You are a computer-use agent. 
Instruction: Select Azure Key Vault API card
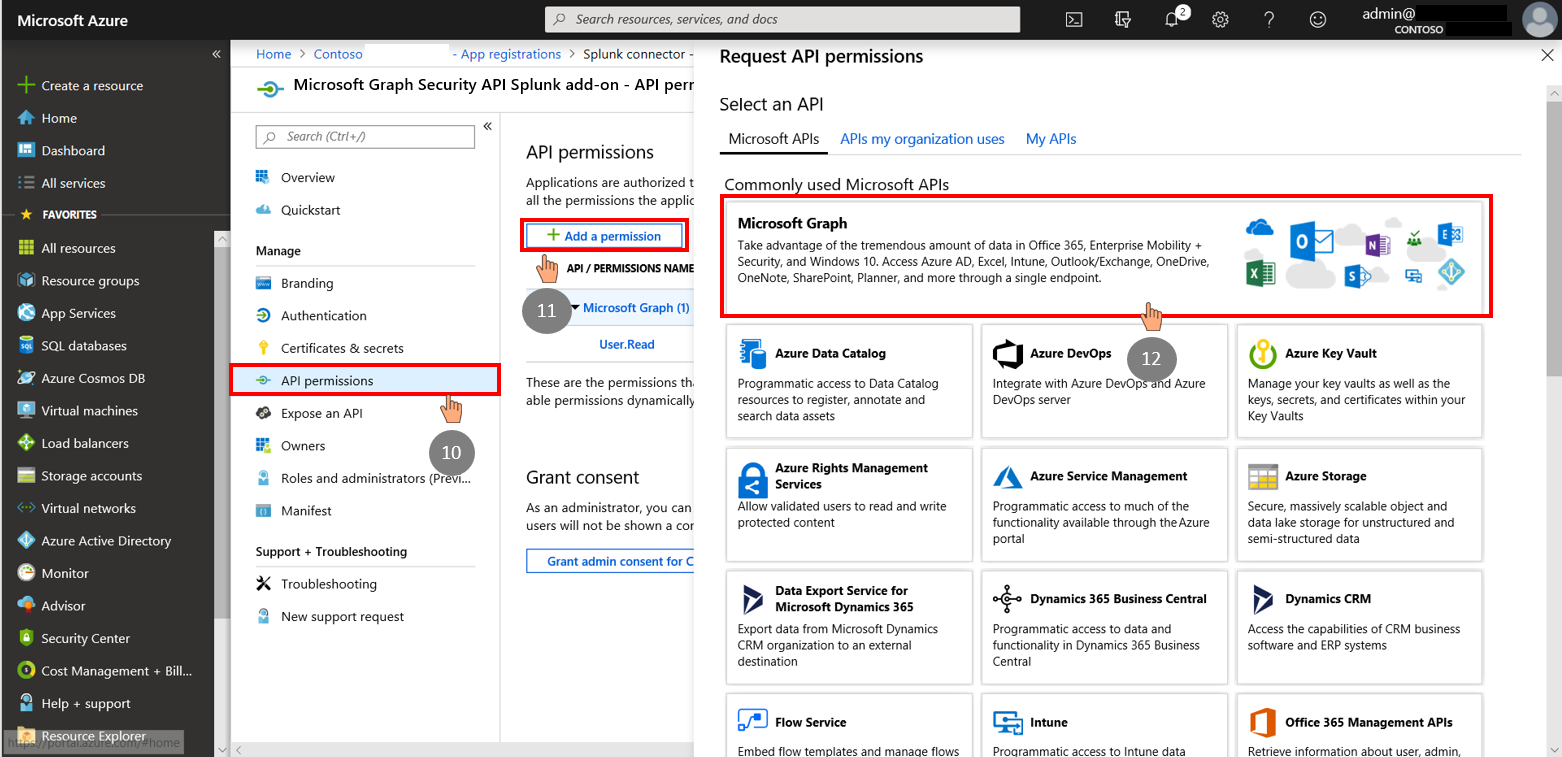(x=1360, y=380)
